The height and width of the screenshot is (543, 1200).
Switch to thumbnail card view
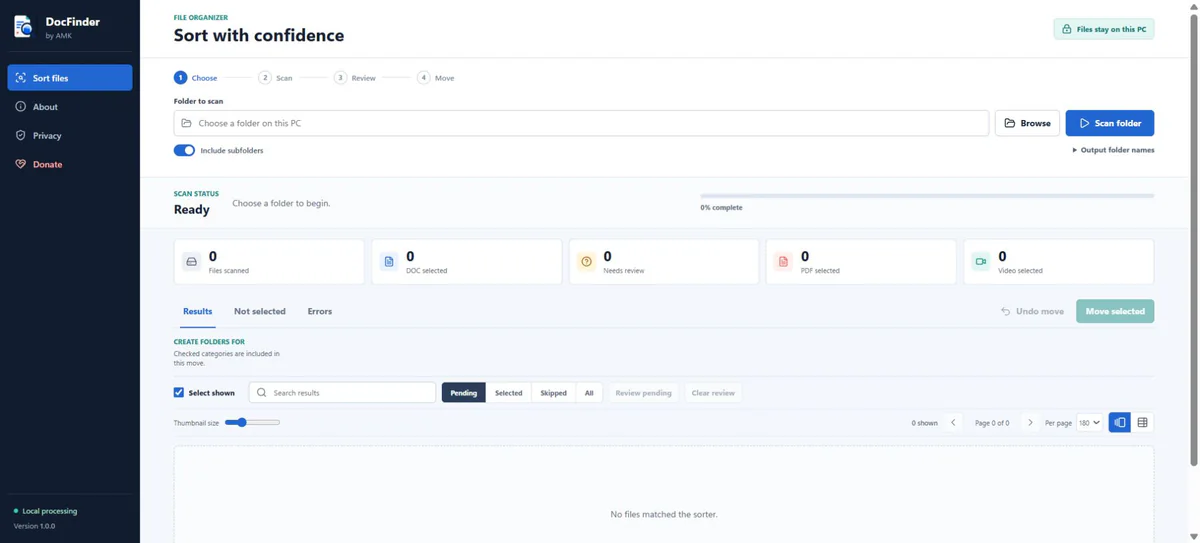pyautogui.click(x=1120, y=423)
